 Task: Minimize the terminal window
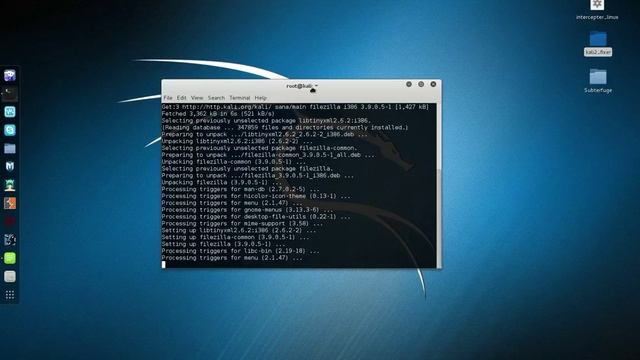409,84
